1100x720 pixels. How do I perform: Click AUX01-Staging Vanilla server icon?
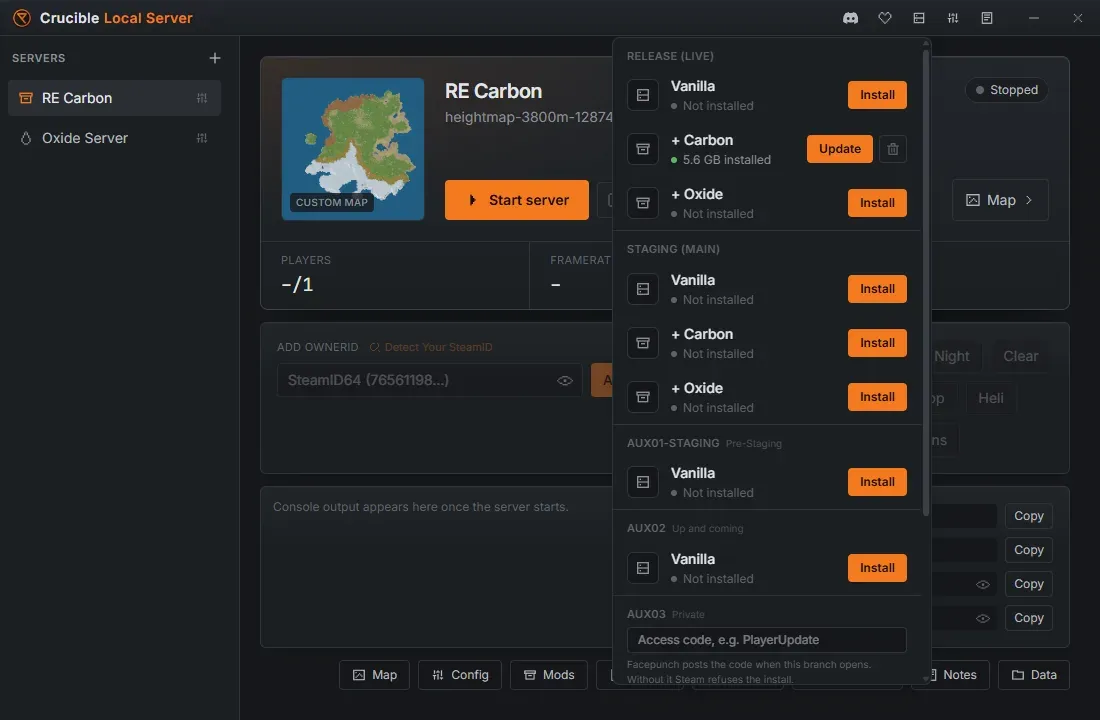(x=643, y=482)
